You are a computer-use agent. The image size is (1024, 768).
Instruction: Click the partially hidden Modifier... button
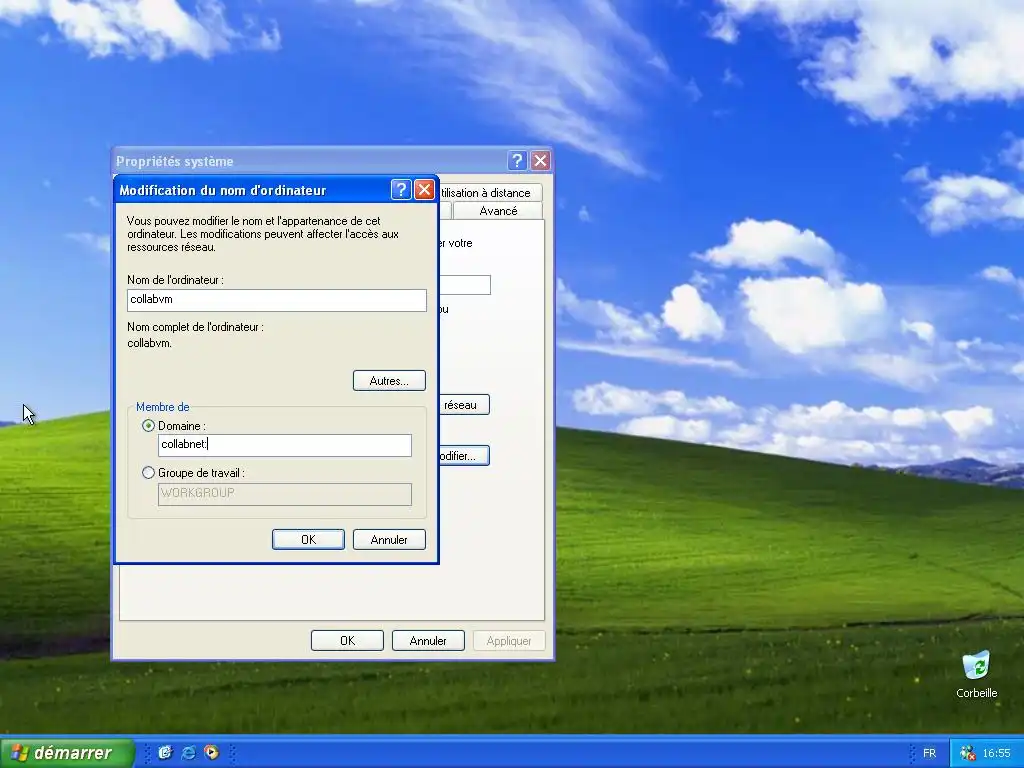pyautogui.click(x=464, y=456)
